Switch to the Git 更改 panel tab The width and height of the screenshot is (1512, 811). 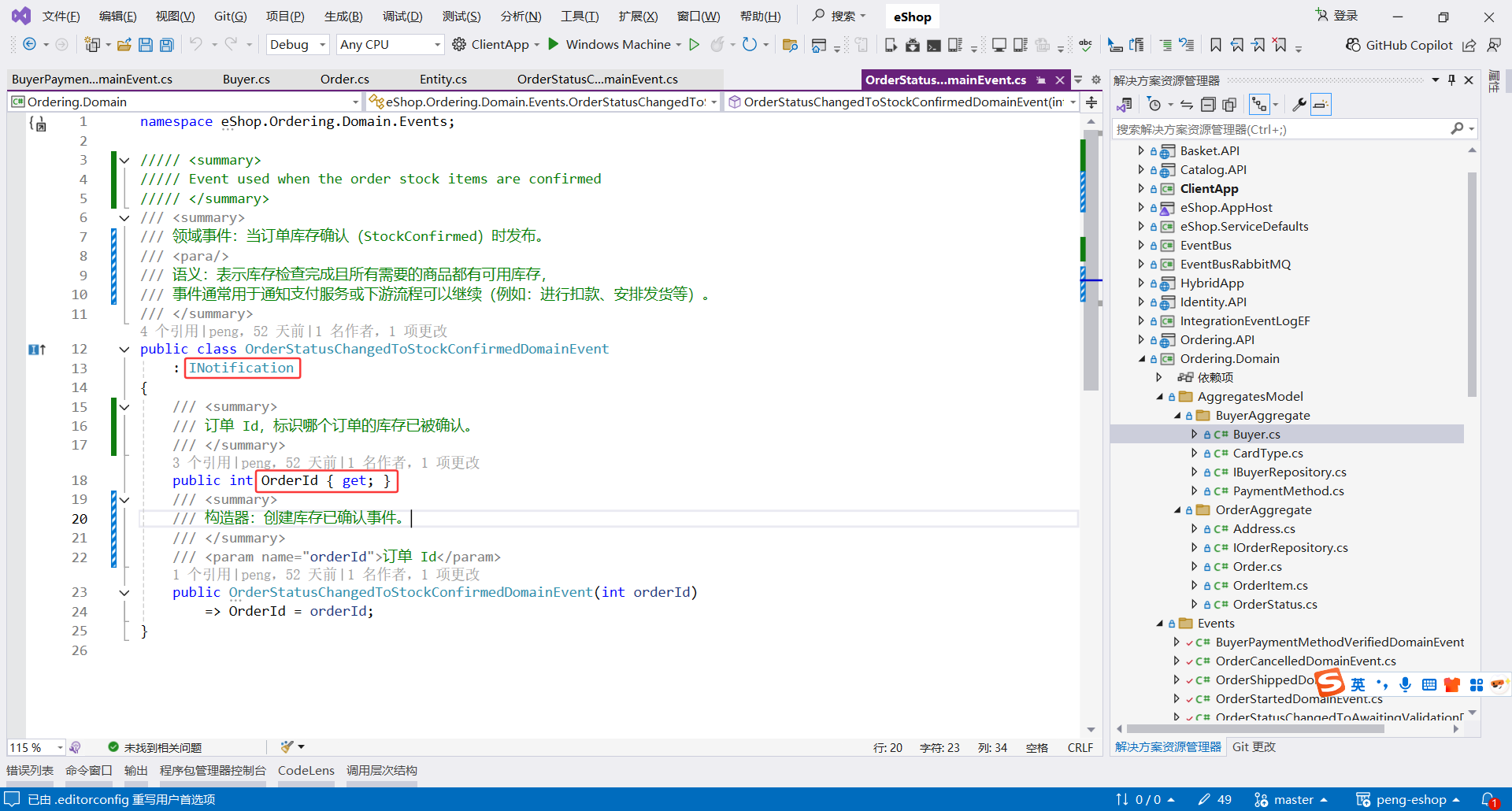[1254, 747]
